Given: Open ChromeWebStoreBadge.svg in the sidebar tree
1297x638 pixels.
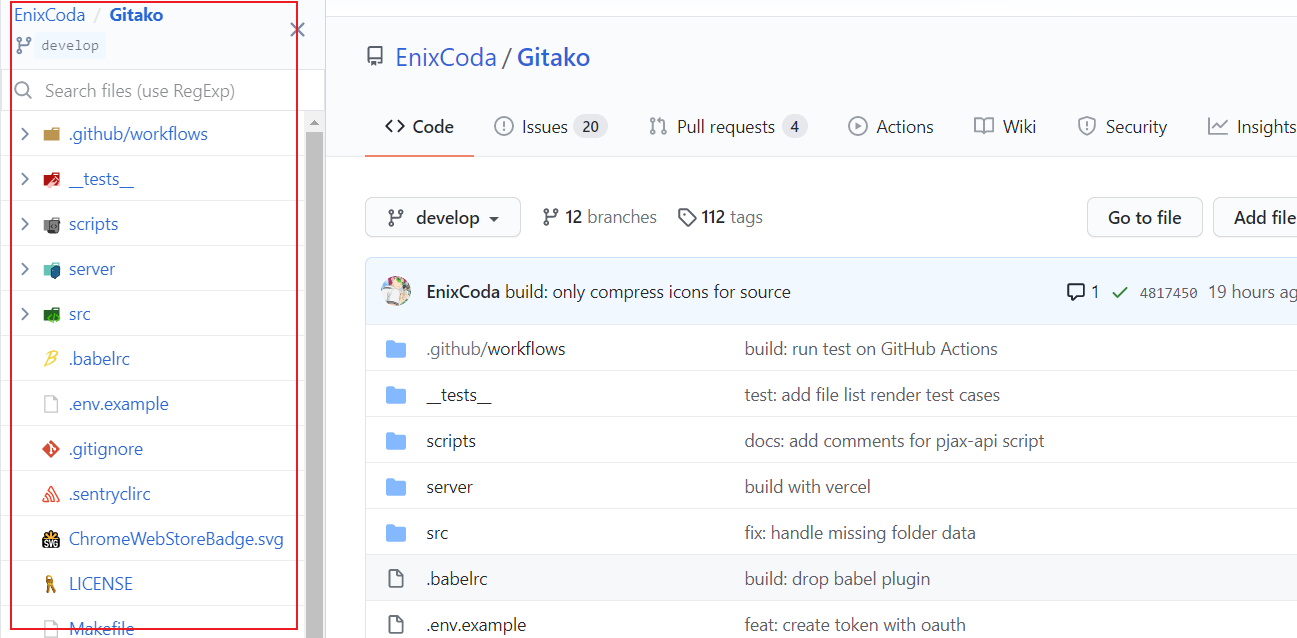Looking at the screenshot, I should [x=176, y=539].
